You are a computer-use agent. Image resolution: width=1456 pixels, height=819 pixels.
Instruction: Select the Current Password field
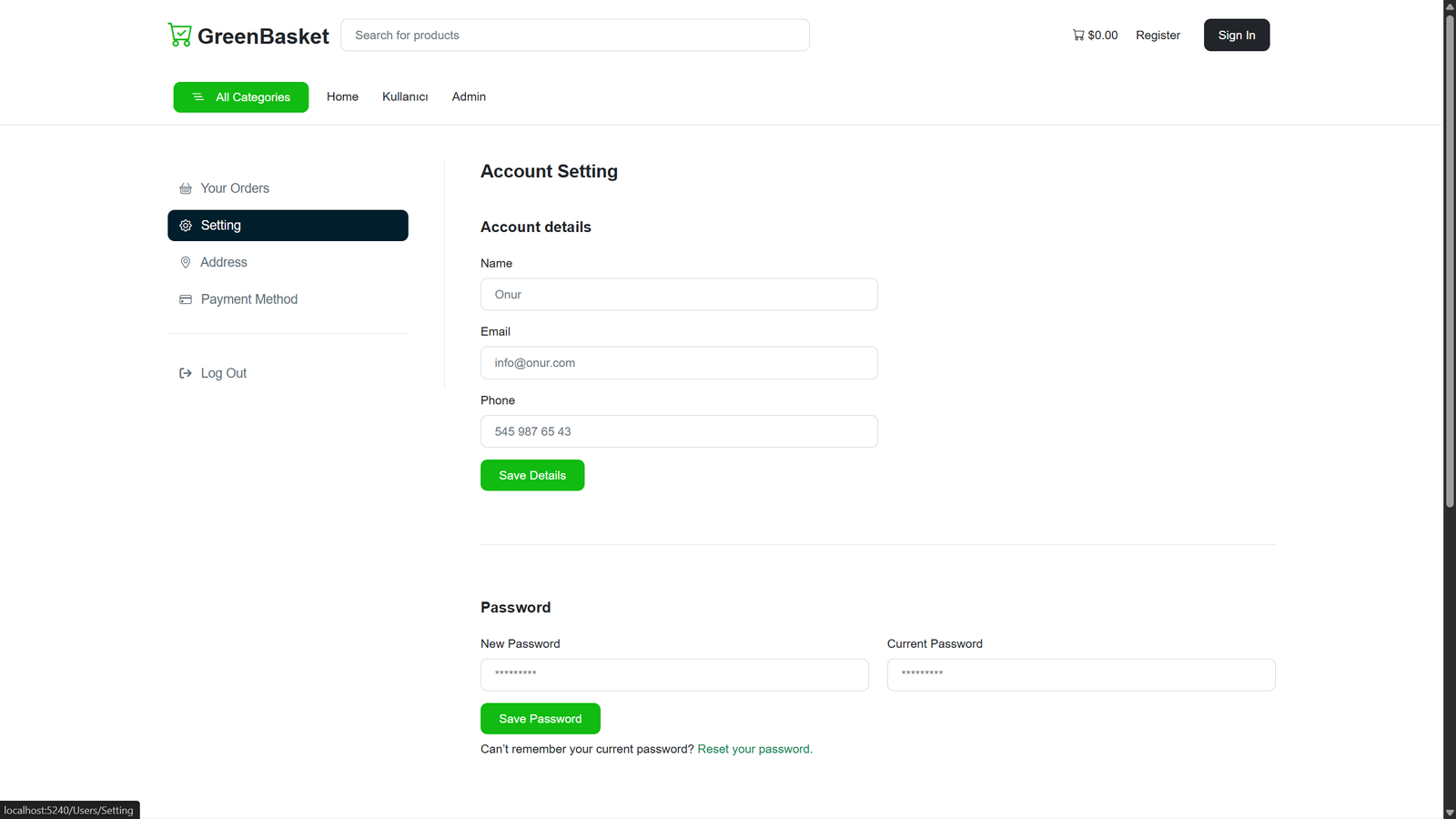pyautogui.click(x=1081, y=675)
